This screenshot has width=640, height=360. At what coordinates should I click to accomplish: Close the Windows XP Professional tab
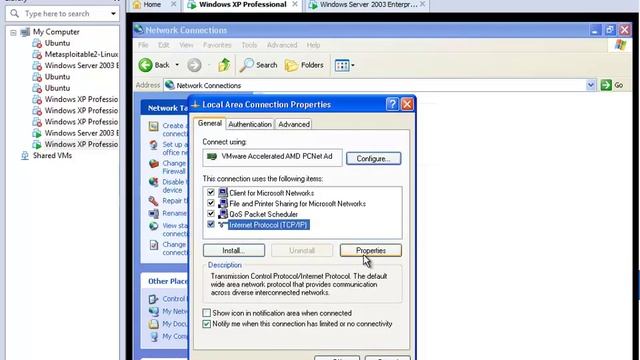(295, 4)
